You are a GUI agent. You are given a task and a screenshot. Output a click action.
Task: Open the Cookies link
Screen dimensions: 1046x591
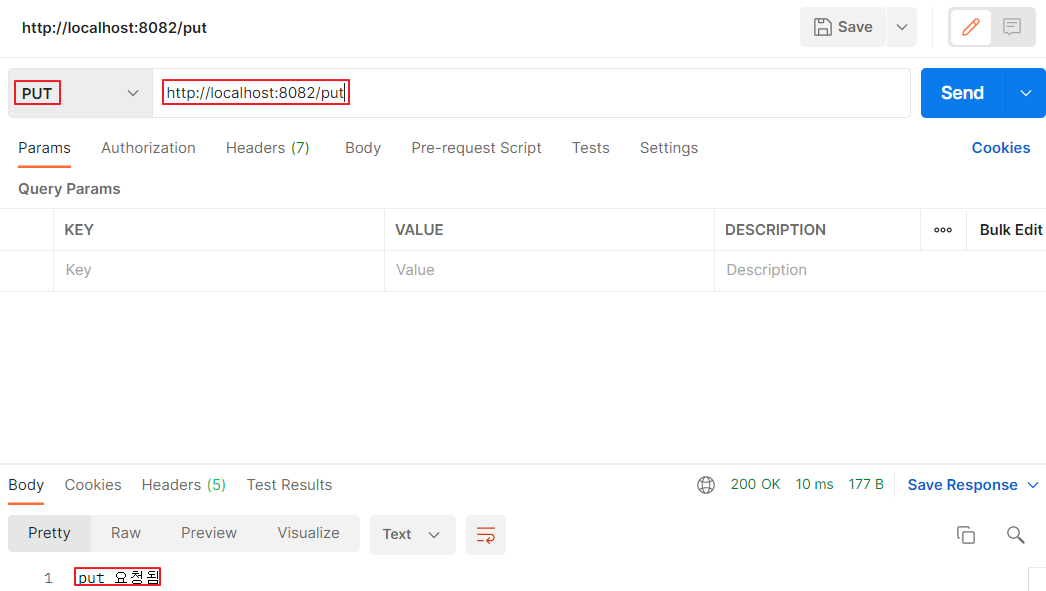[x=1001, y=148]
